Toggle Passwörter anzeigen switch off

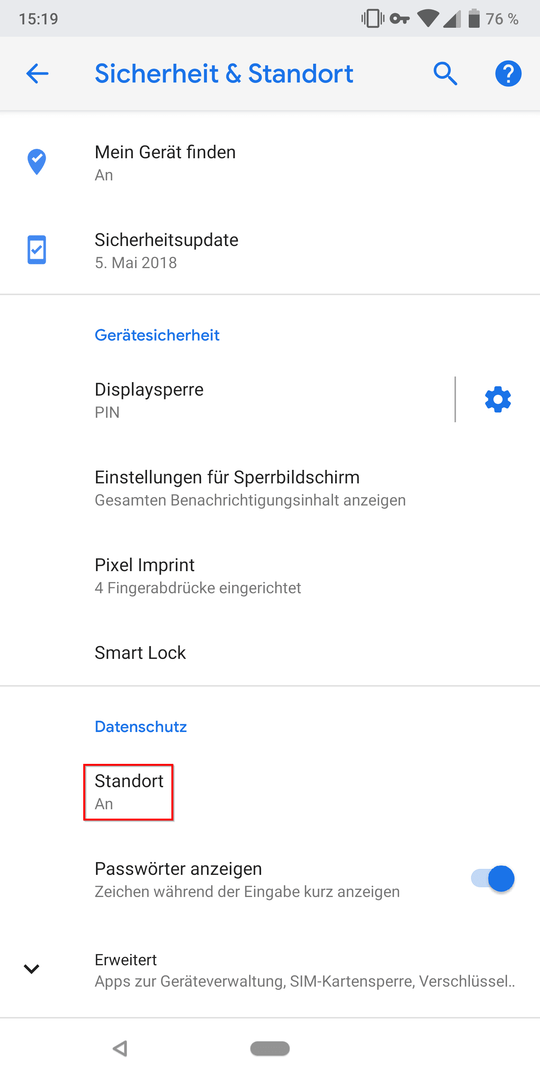pos(493,879)
